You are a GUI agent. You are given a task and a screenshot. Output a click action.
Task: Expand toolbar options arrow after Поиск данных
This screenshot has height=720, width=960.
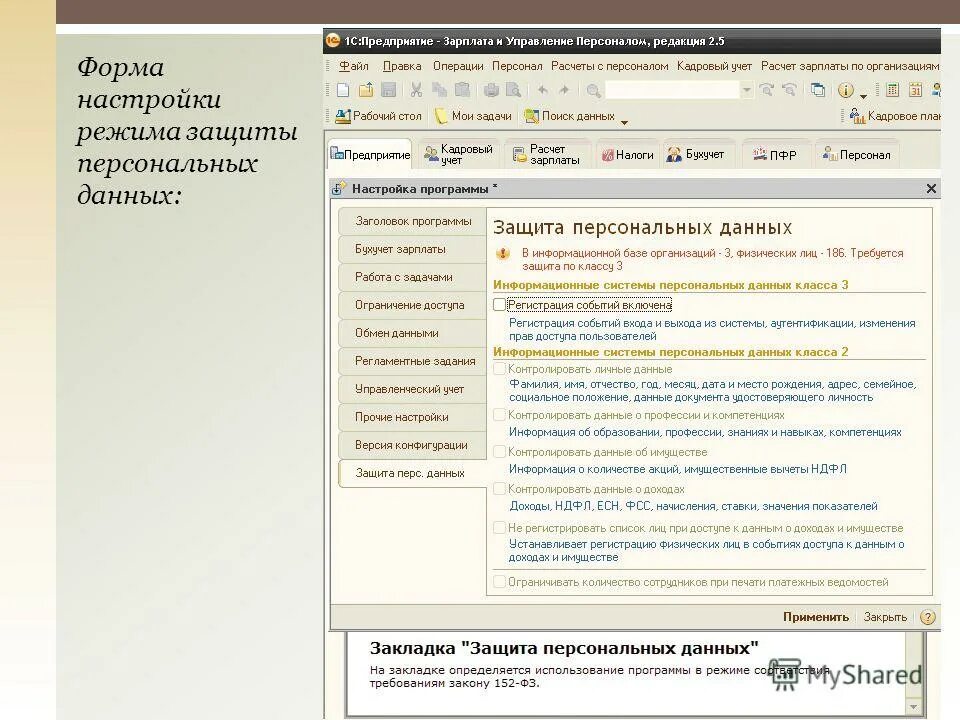624,122
